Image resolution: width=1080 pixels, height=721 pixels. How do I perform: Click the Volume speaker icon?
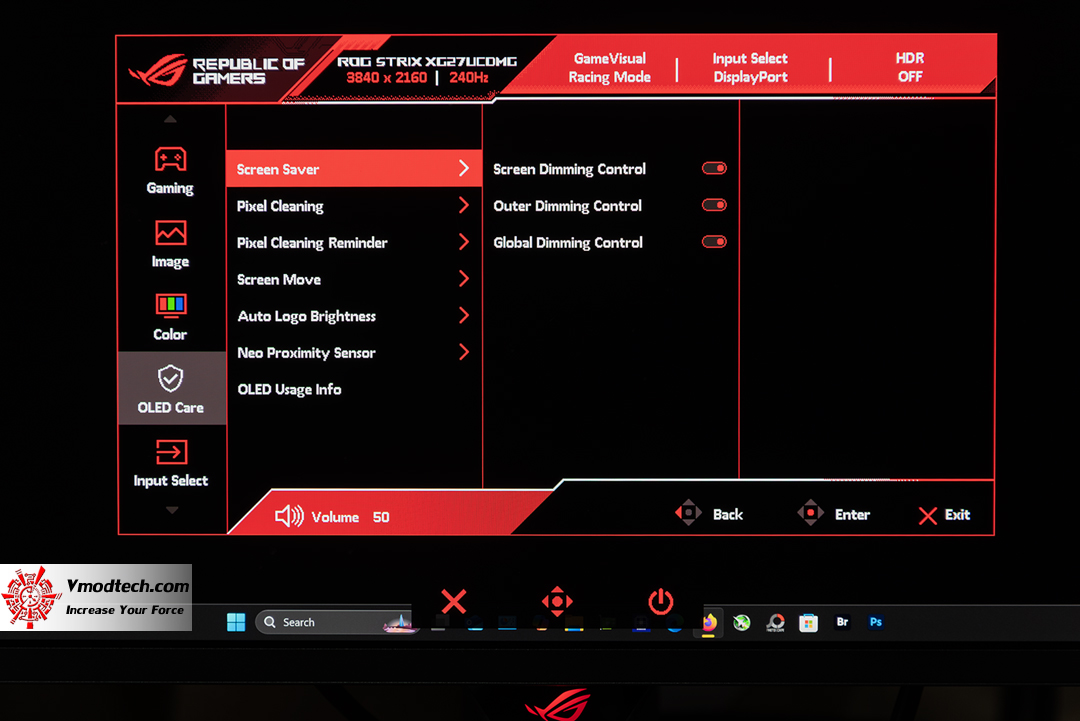(289, 516)
